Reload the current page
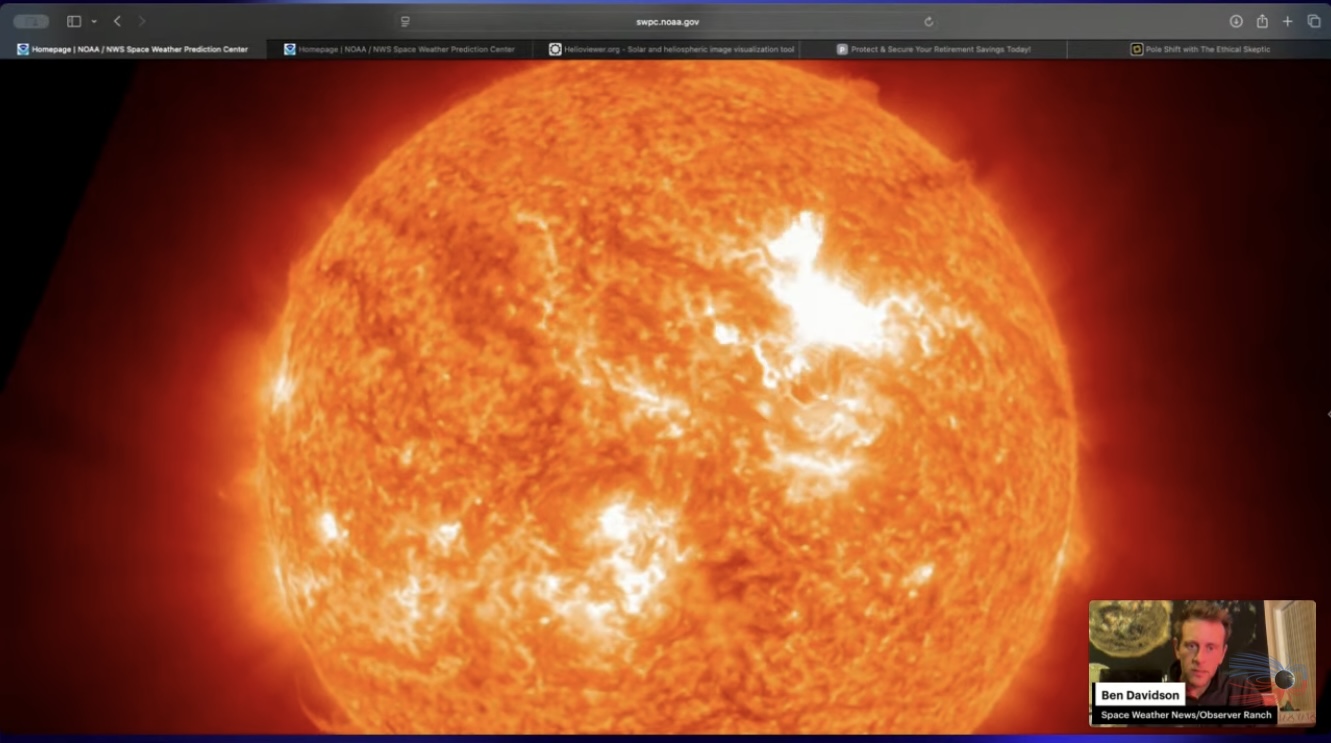This screenshot has height=743, width=1331. point(928,21)
